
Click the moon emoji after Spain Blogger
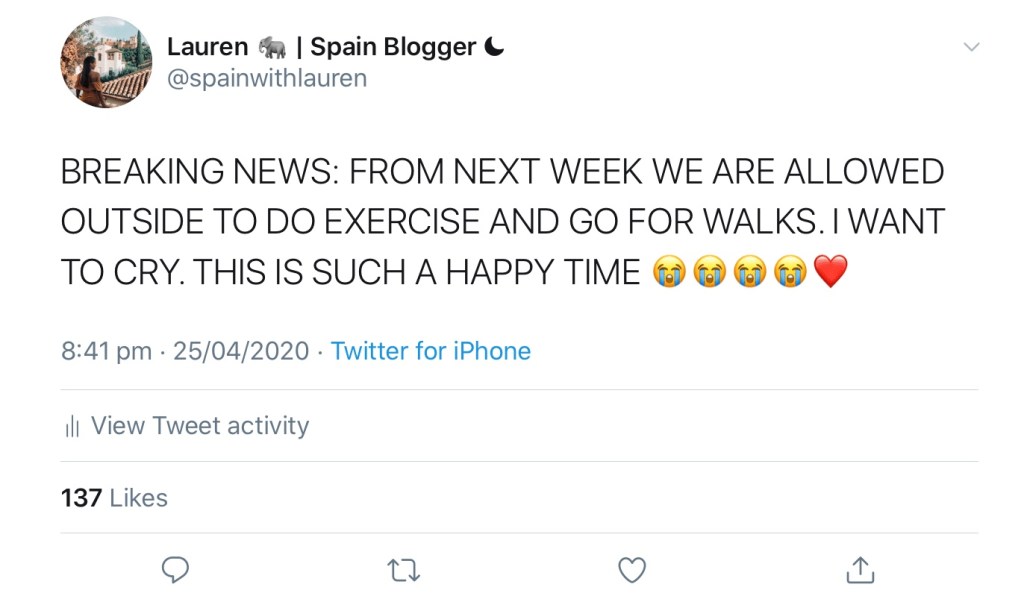[494, 45]
